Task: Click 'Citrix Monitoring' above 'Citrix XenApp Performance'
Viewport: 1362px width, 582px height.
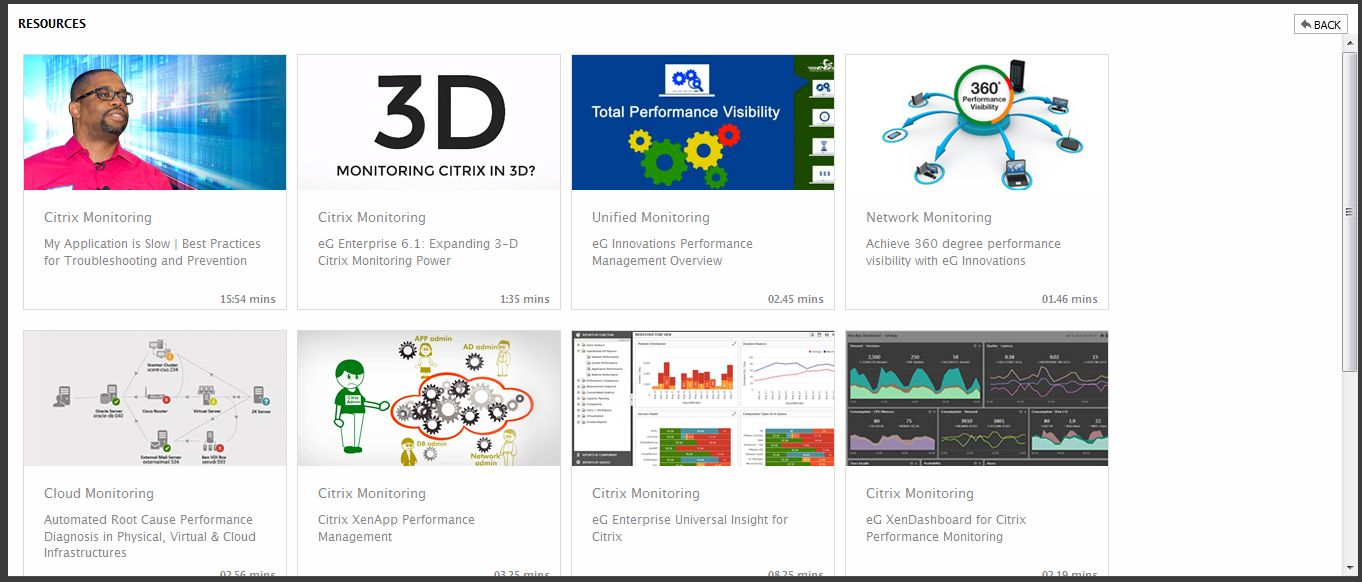Action: point(372,493)
